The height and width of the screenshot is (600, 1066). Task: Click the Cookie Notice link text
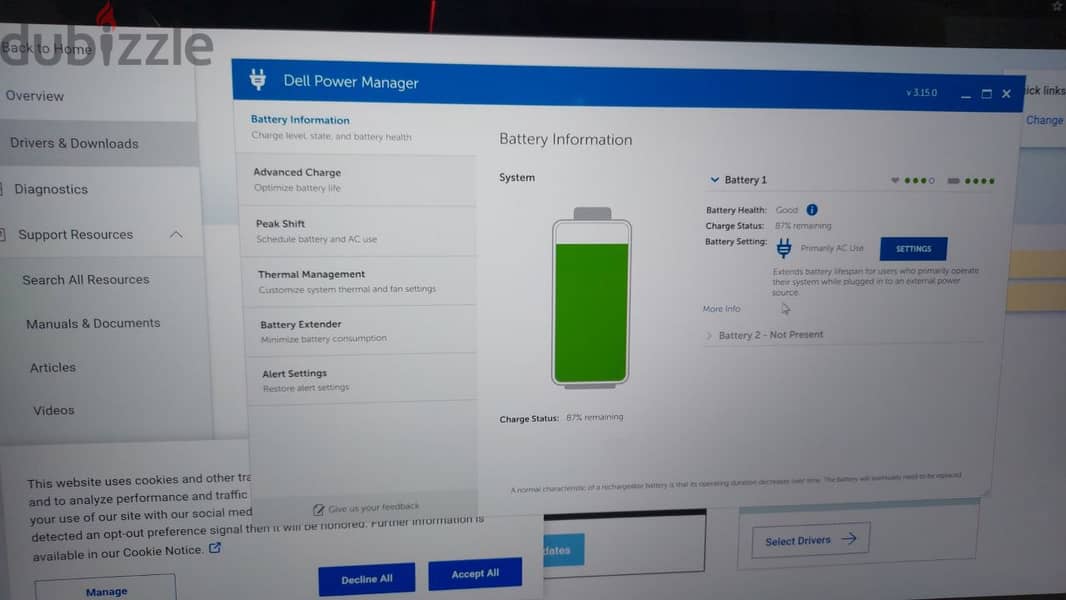[162, 551]
